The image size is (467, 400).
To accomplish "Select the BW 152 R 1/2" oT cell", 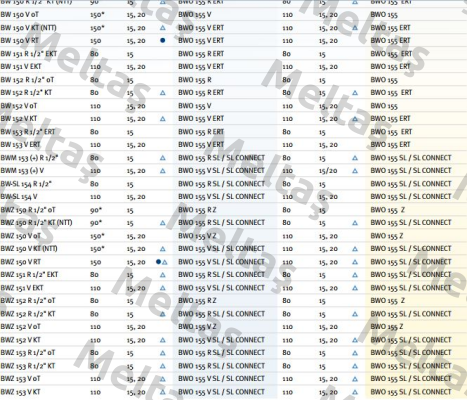I will pyautogui.click(x=27, y=80).
